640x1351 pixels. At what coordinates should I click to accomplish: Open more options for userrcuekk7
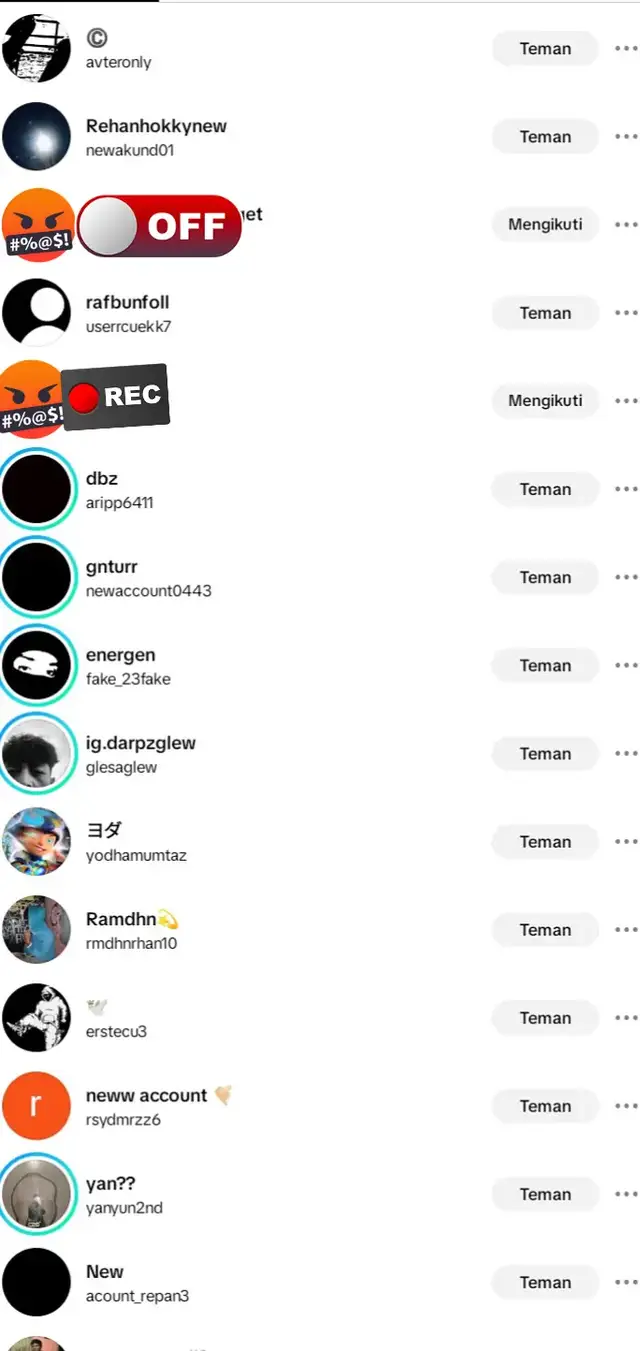[x=627, y=313]
